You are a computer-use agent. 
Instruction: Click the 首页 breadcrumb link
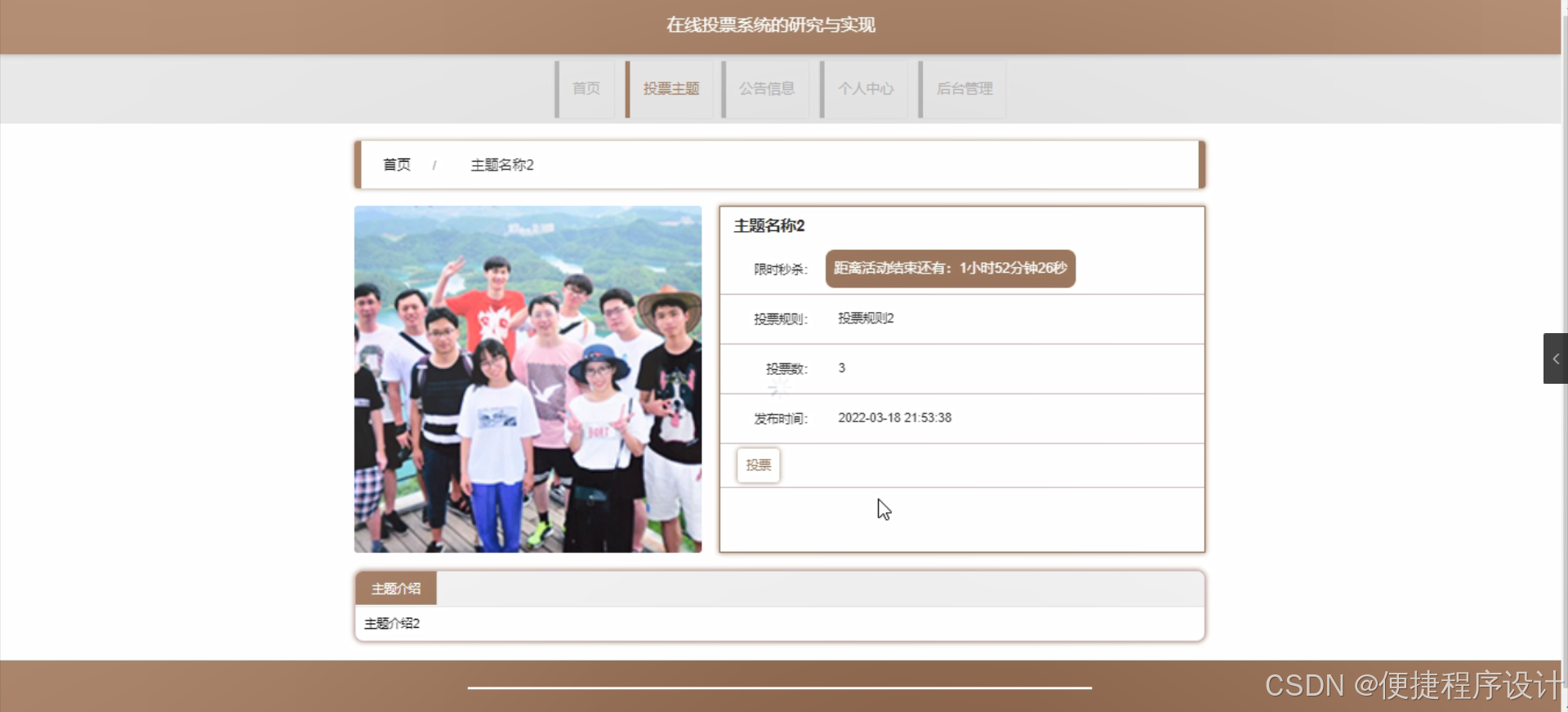tap(397, 165)
